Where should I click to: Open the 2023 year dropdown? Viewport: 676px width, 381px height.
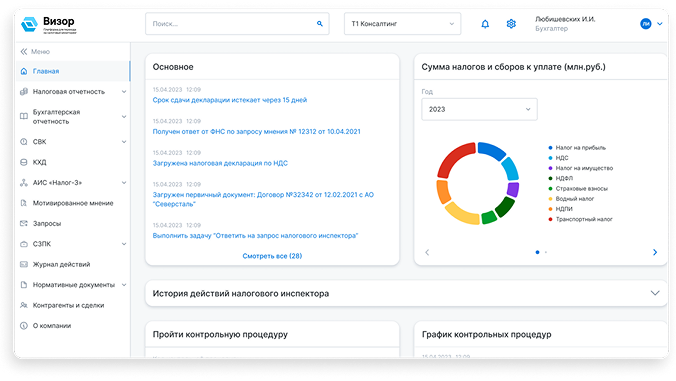[x=479, y=109]
